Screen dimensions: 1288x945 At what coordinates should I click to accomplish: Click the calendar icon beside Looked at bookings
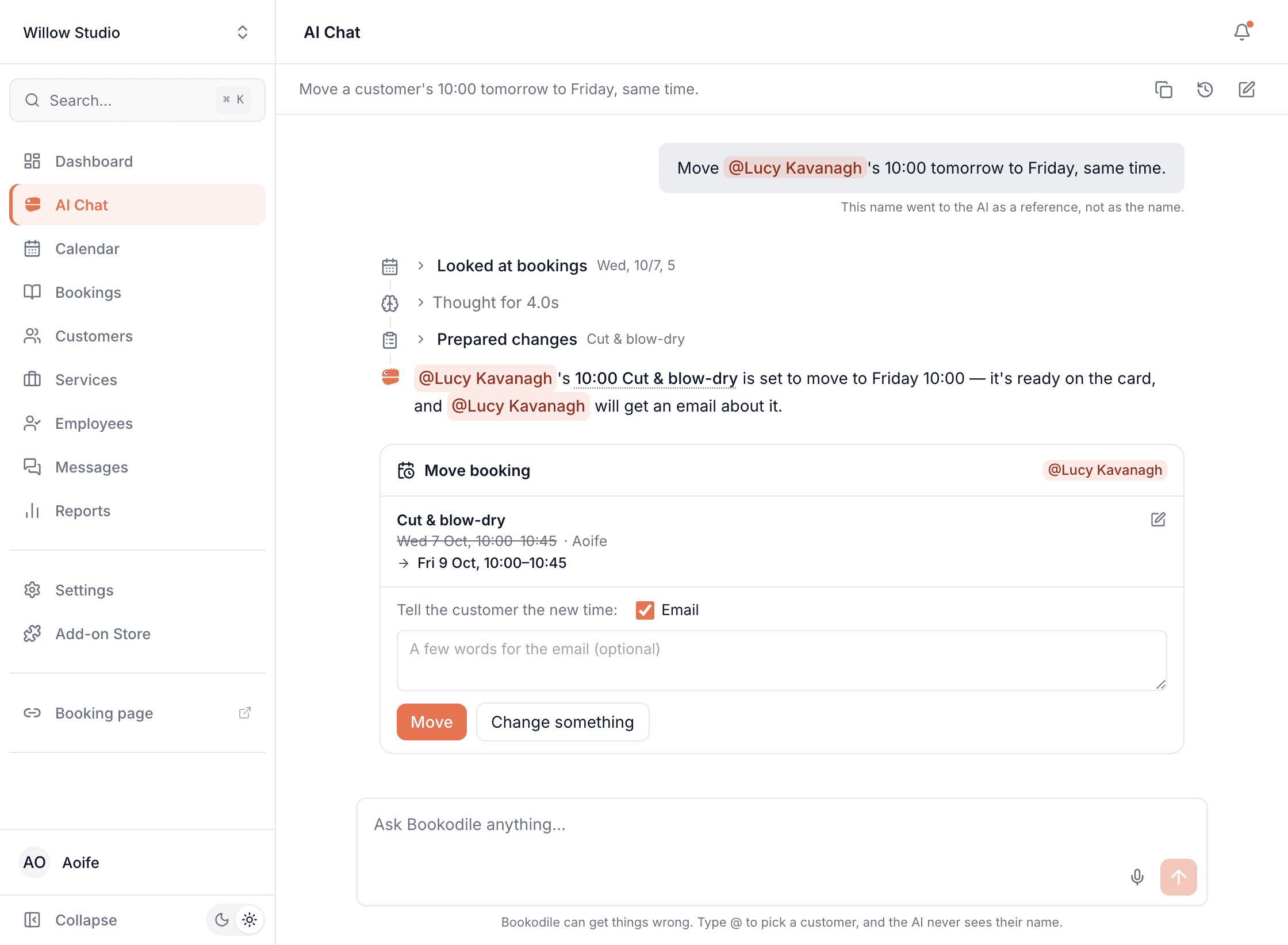[390, 266]
